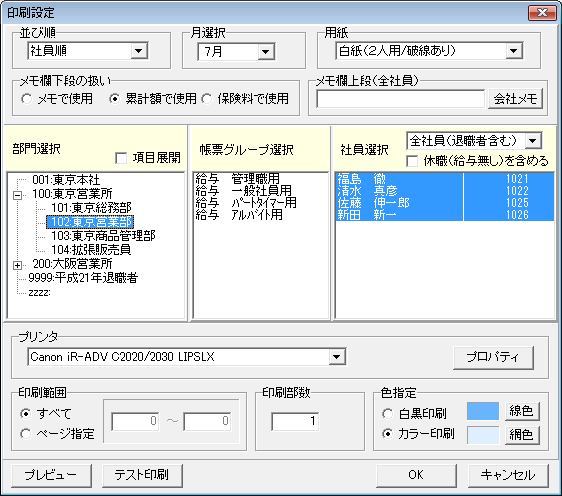This screenshot has width=562, height=496.
Task: Collapse the 100:東京営業所 tree node
Action: pyautogui.click(x=17, y=196)
